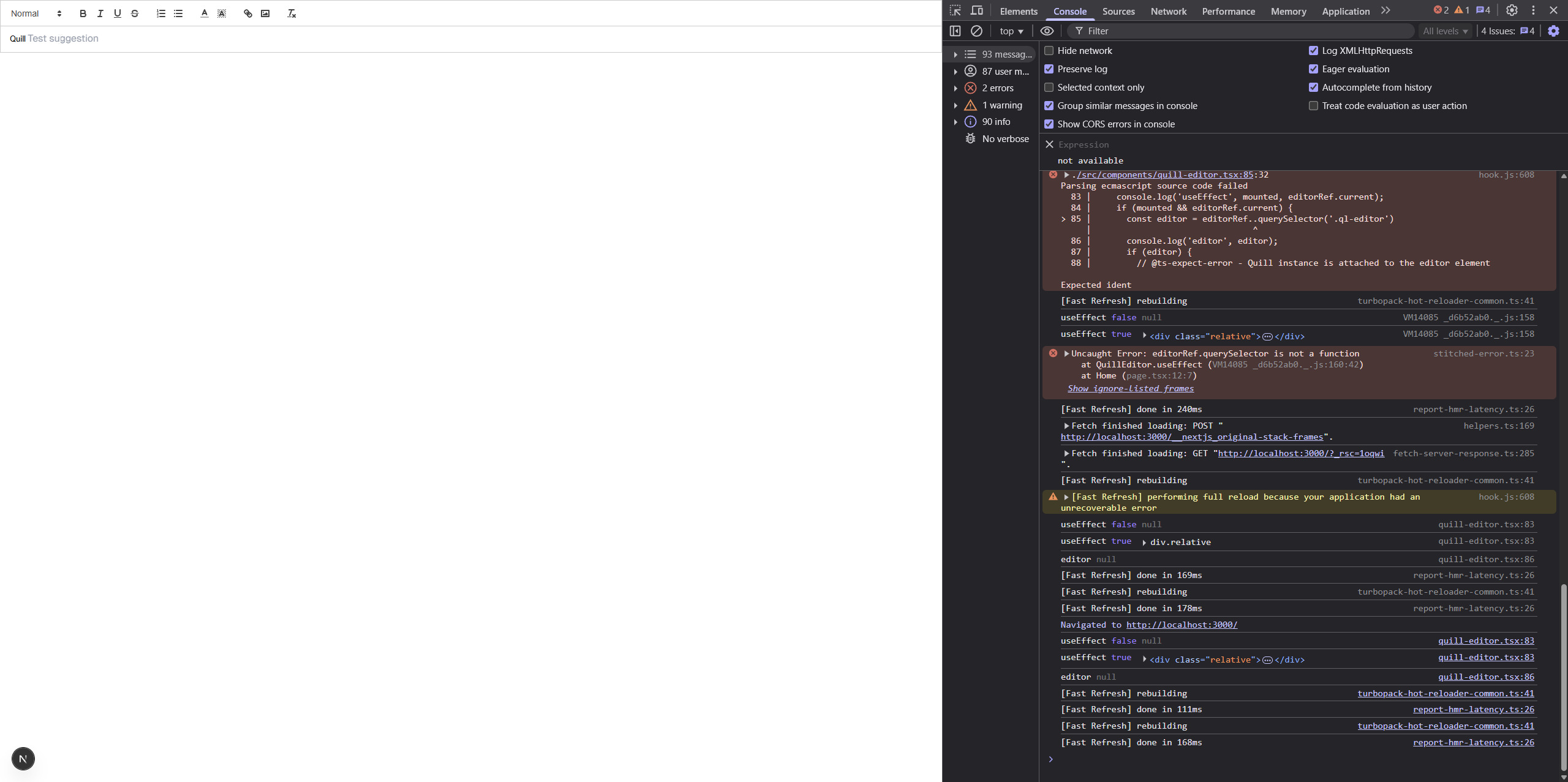Remove the live expression X
The height and width of the screenshot is (782, 1568).
point(1049,145)
